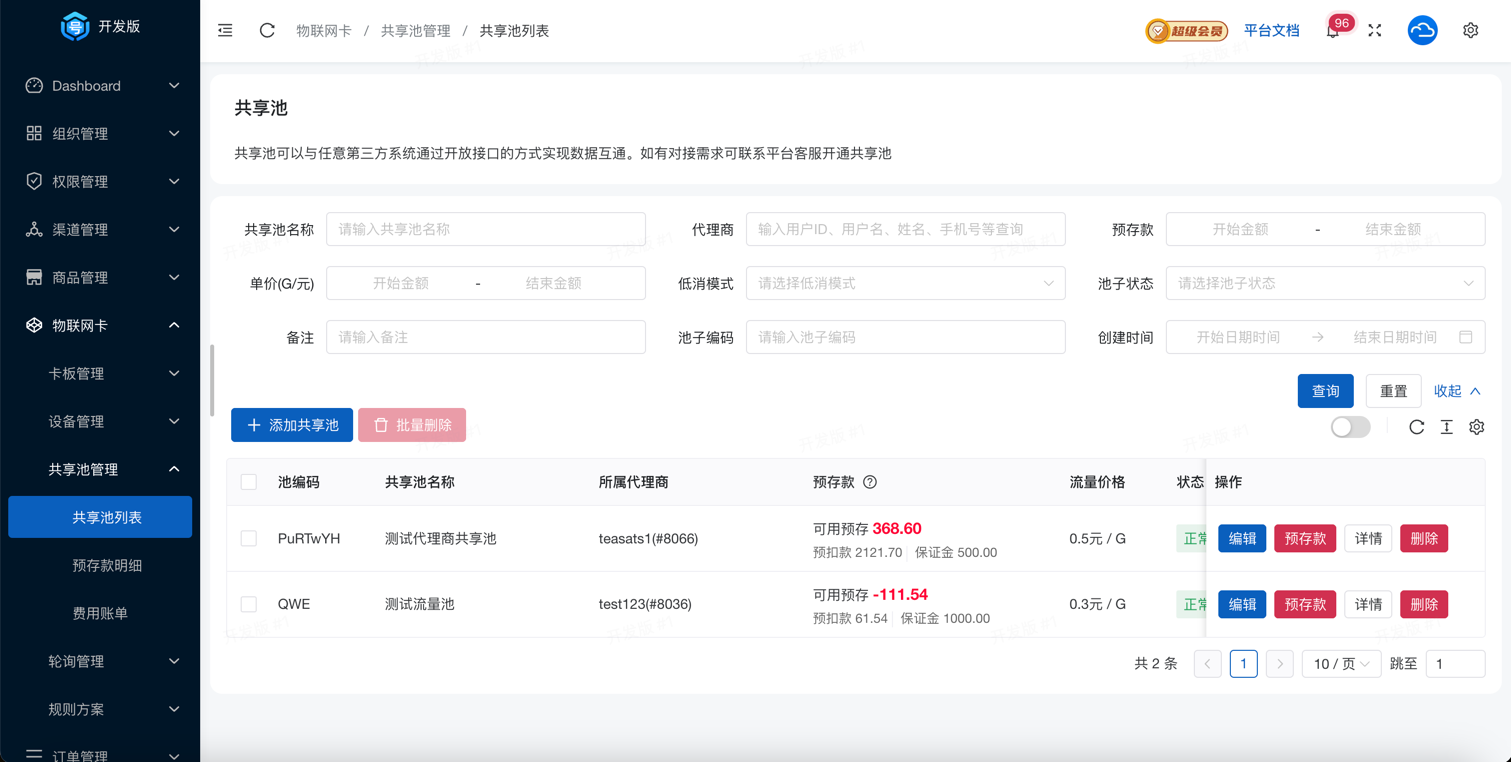Click the 预存款 help question mark icon

pyautogui.click(x=870, y=482)
